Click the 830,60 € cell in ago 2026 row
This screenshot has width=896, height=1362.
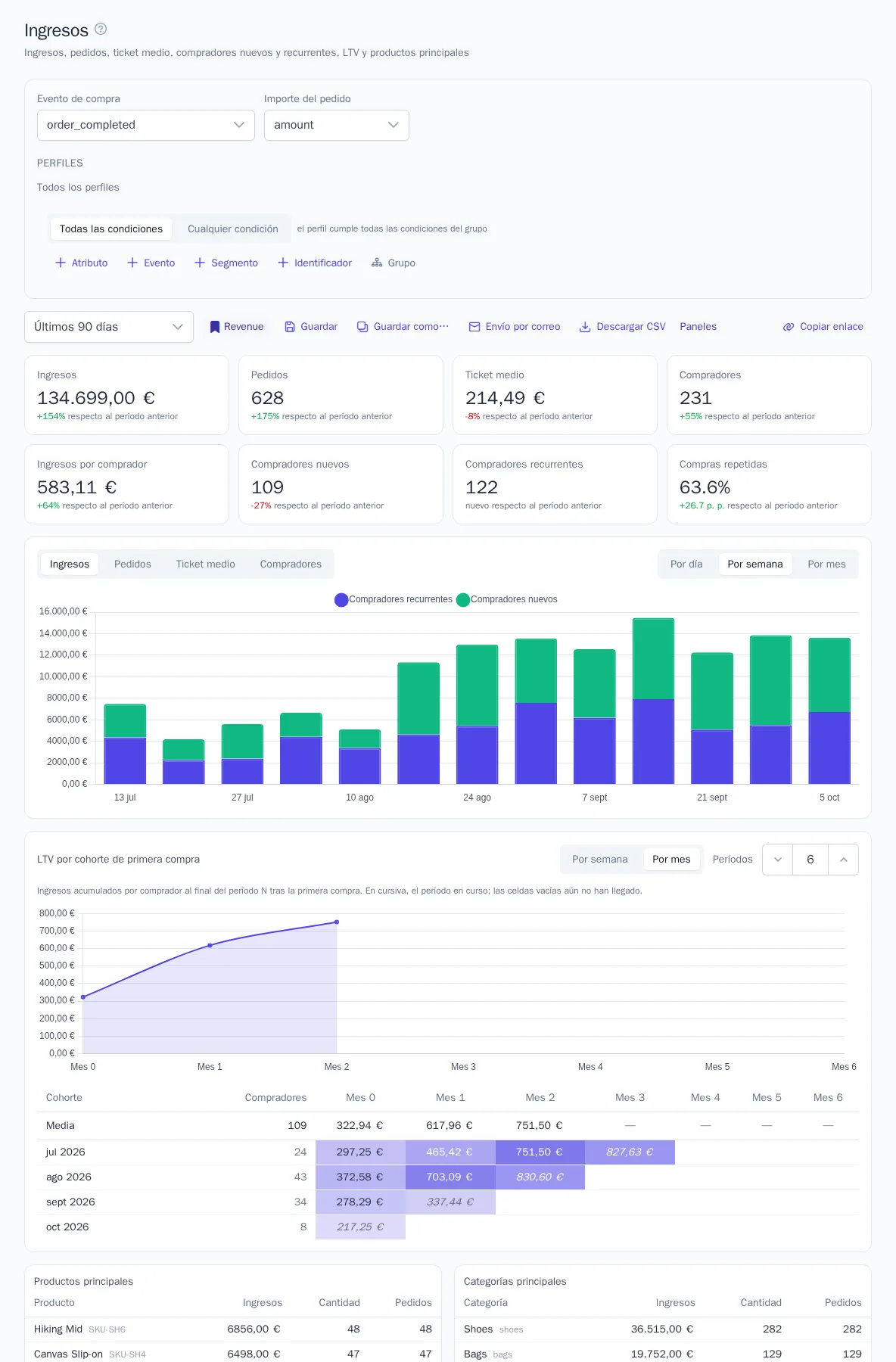coord(540,1177)
